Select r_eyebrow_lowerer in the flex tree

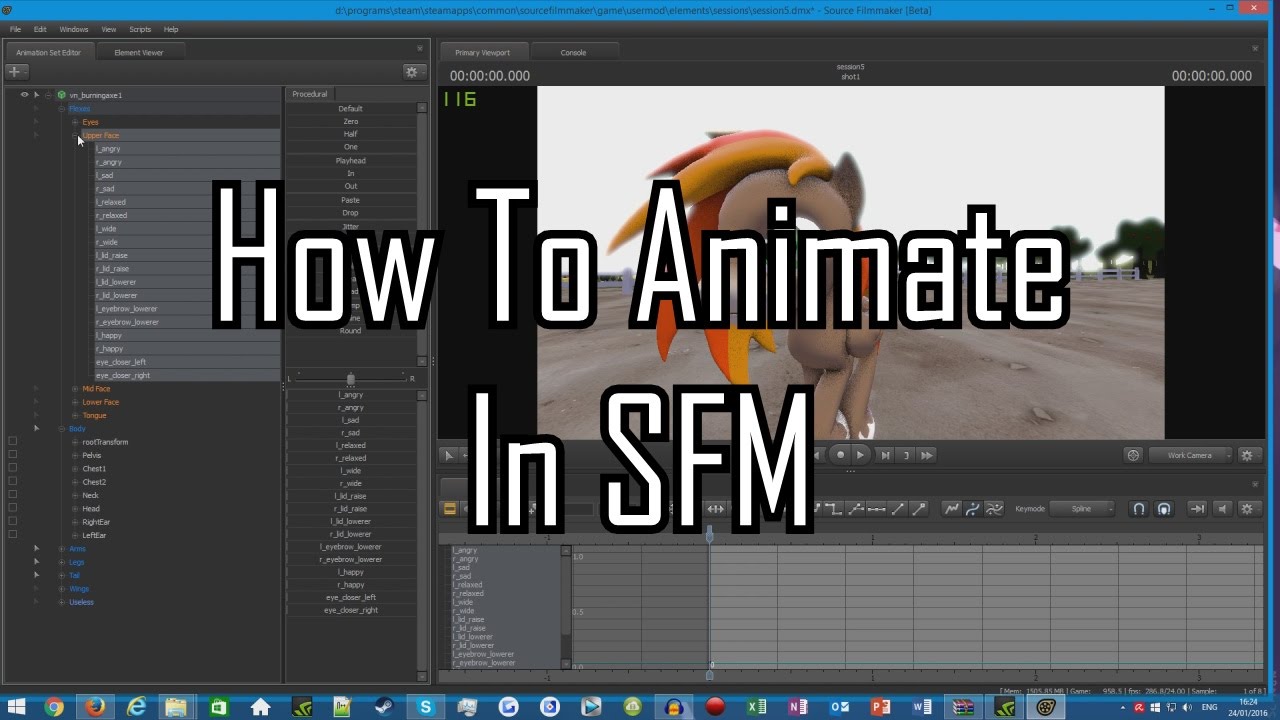click(127, 322)
